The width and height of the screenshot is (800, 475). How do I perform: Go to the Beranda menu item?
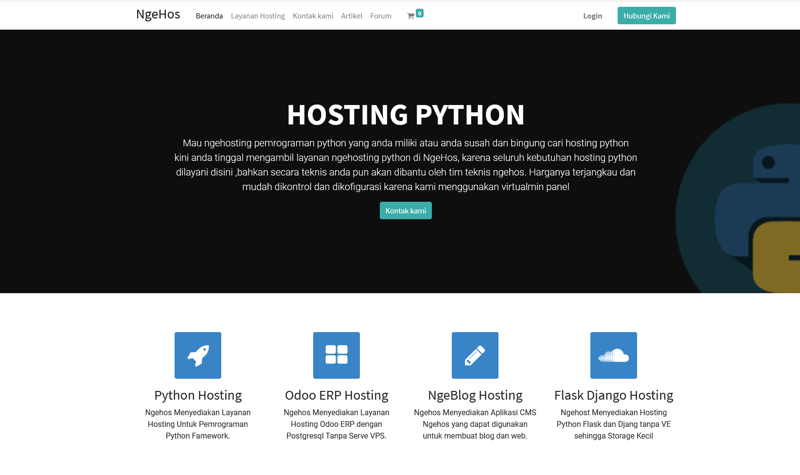pyautogui.click(x=209, y=16)
